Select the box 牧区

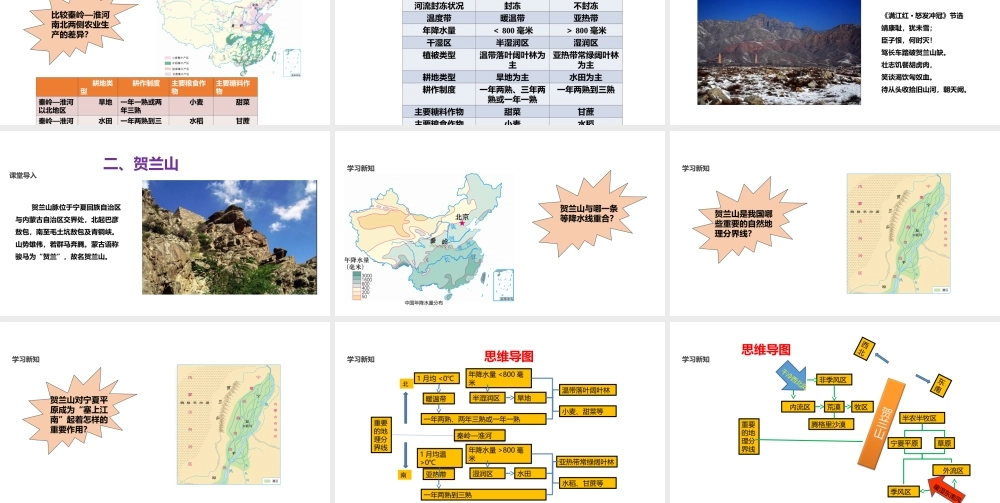pyautogui.click(x=861, y=406)
